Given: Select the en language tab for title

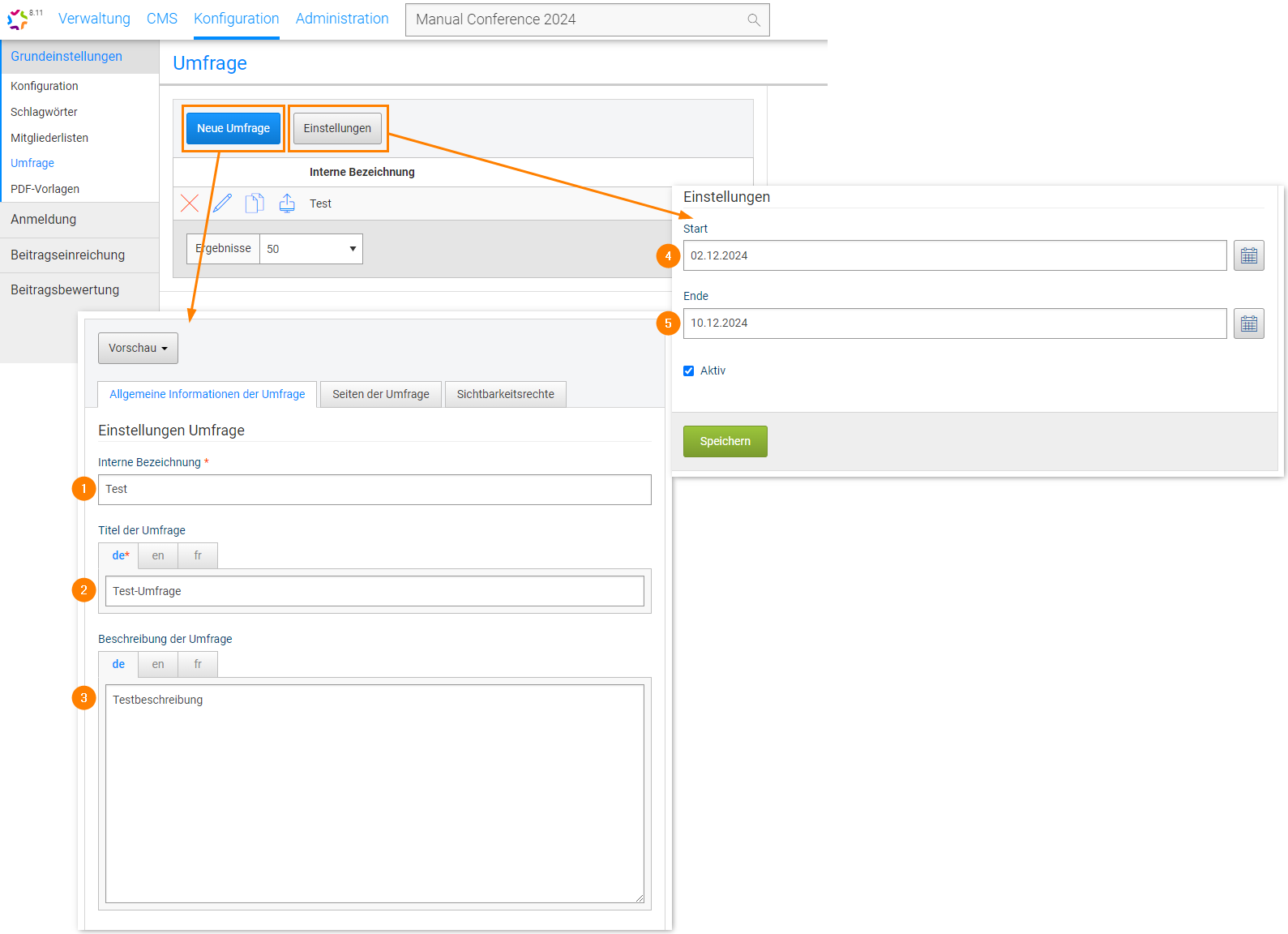Looking at the screenshot, I should [158, 556].
